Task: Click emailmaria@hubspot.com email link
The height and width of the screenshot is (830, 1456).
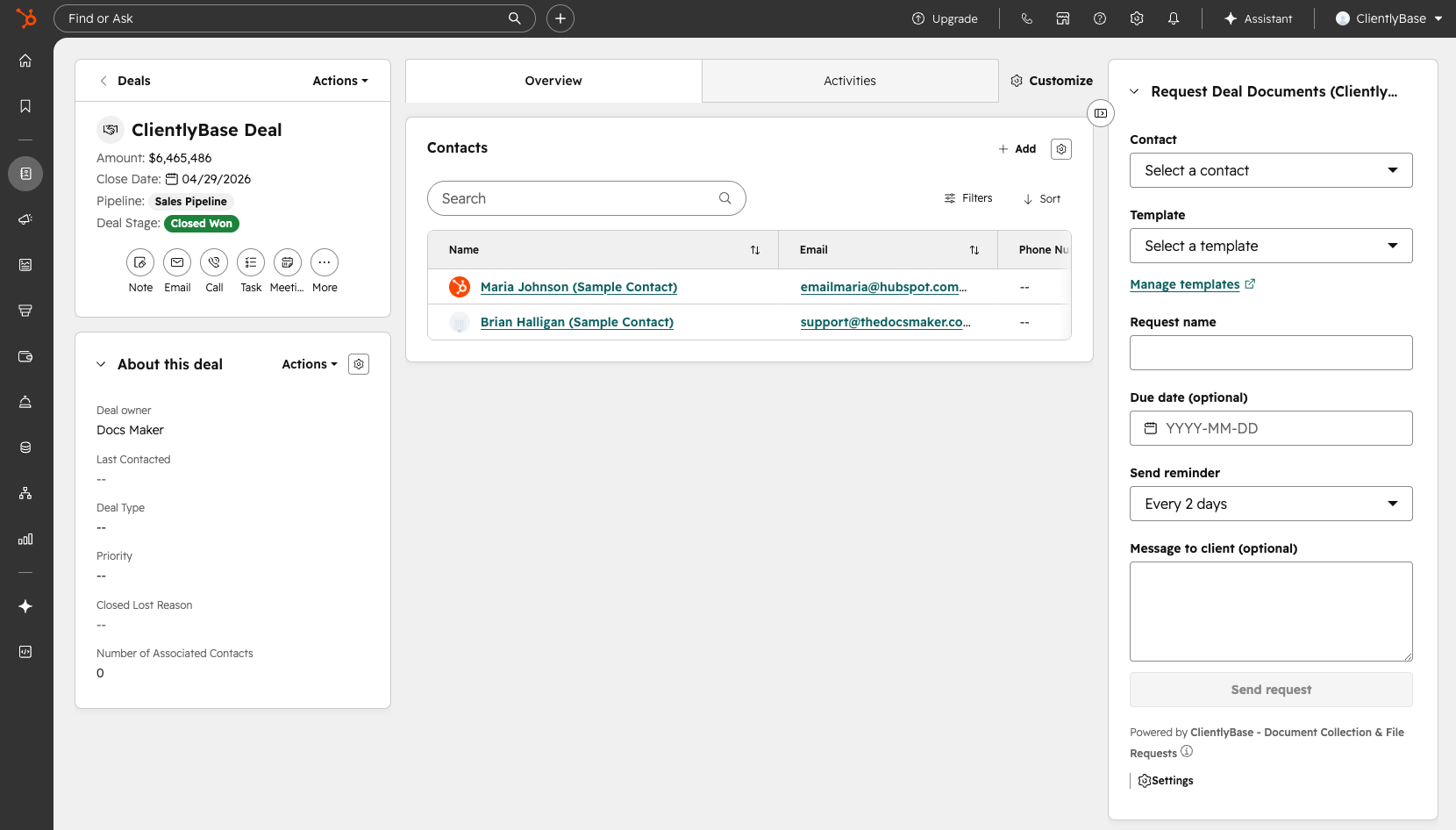Action: pos(883,287)
